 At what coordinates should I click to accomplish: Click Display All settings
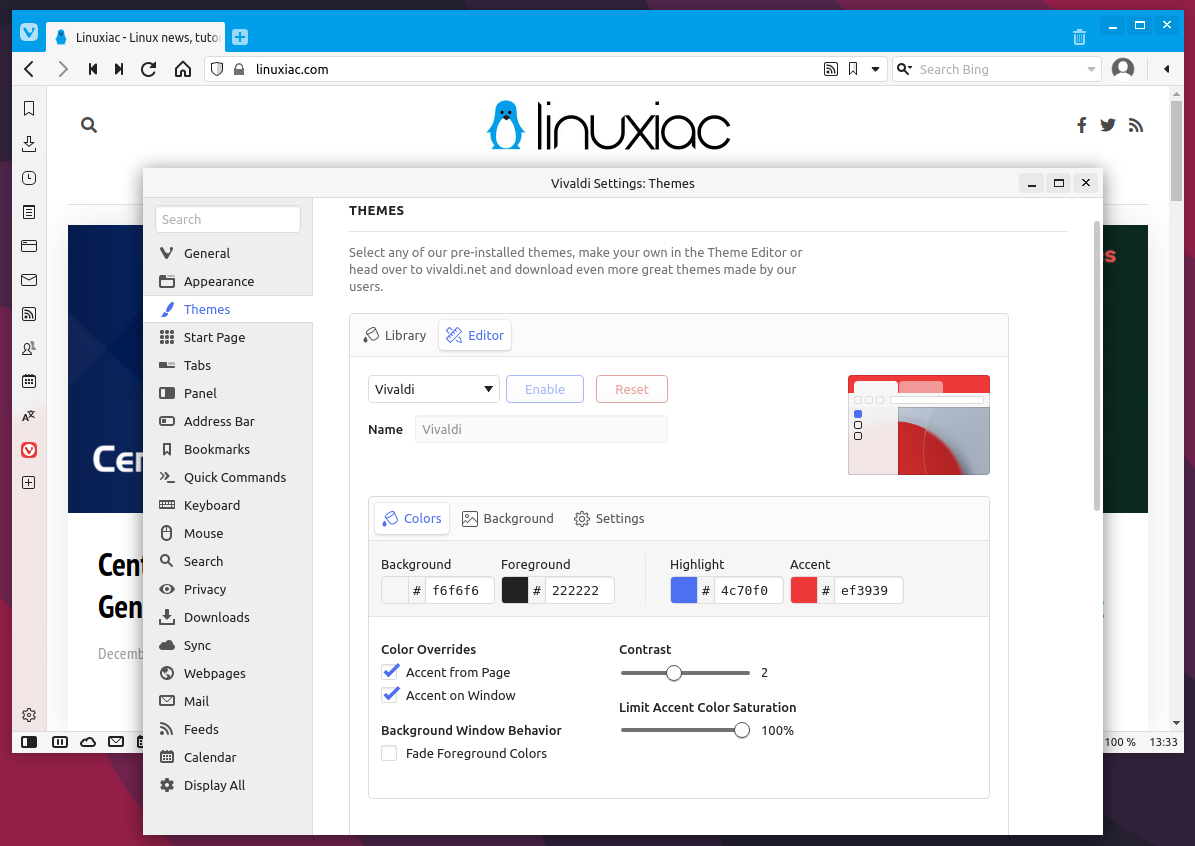pos(228,785)
